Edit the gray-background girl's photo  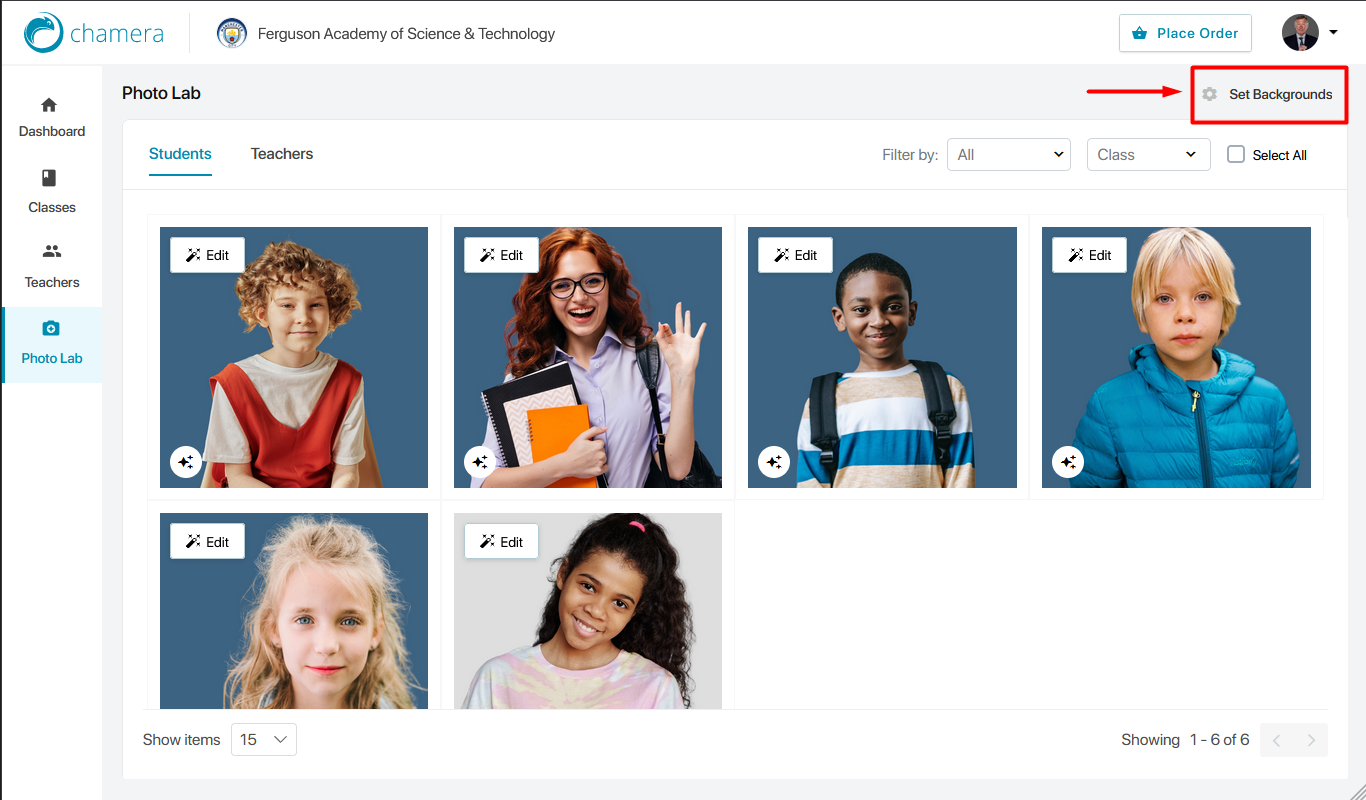(501, 542)
